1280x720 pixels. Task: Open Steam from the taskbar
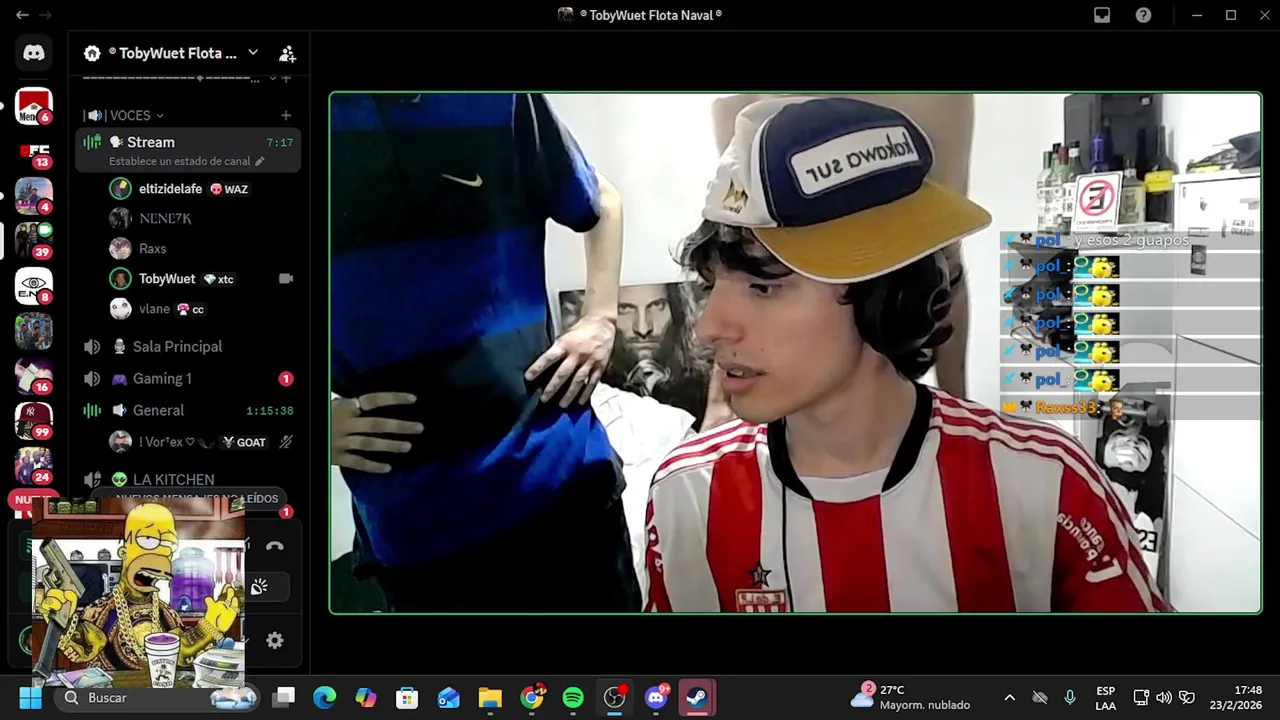(697, 698)
